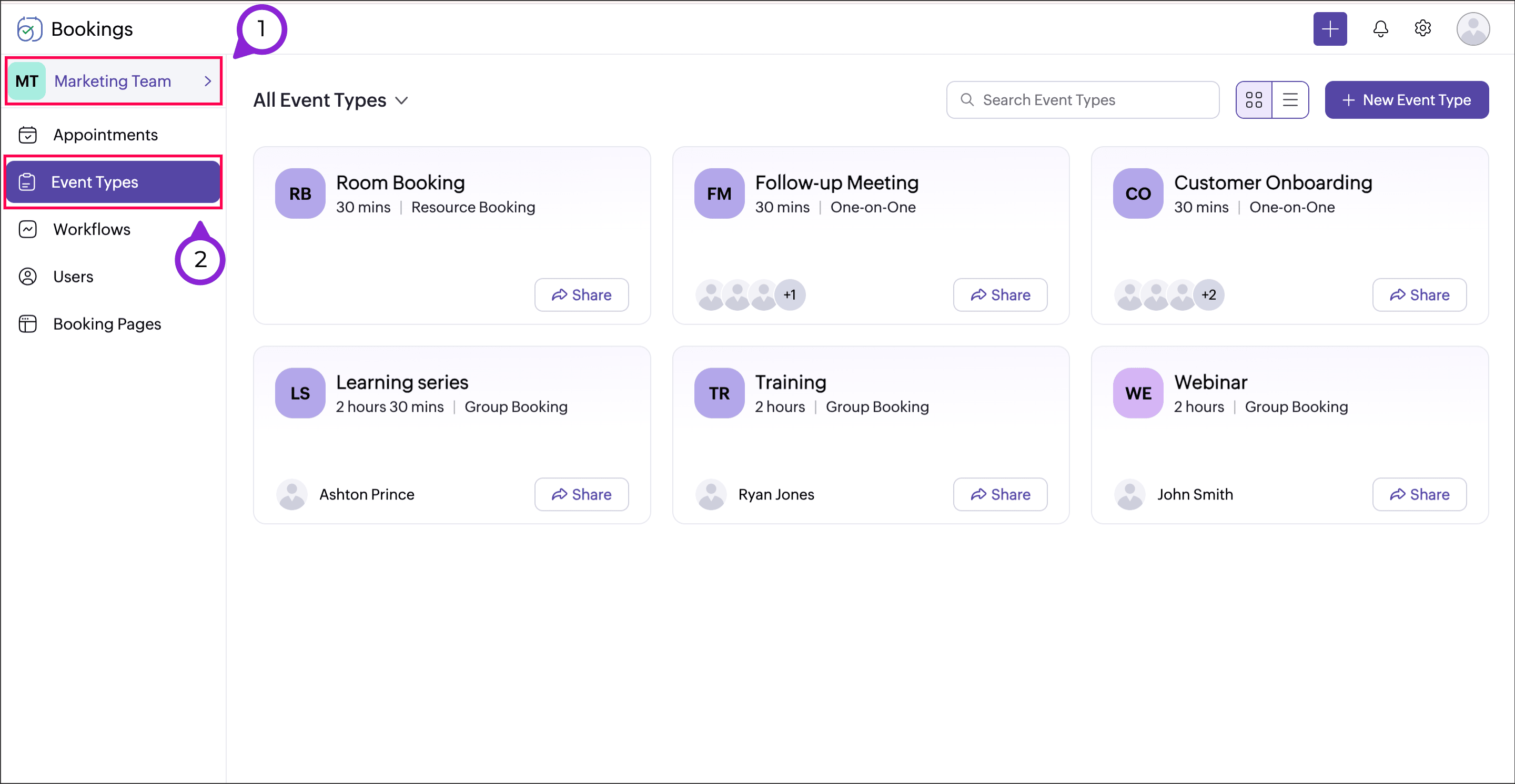Image resolution: width=1515 pixels, height=784 pixels.
Task: Expand the Marketing Team workspace chevron
Action: click(x=208, y=81)
